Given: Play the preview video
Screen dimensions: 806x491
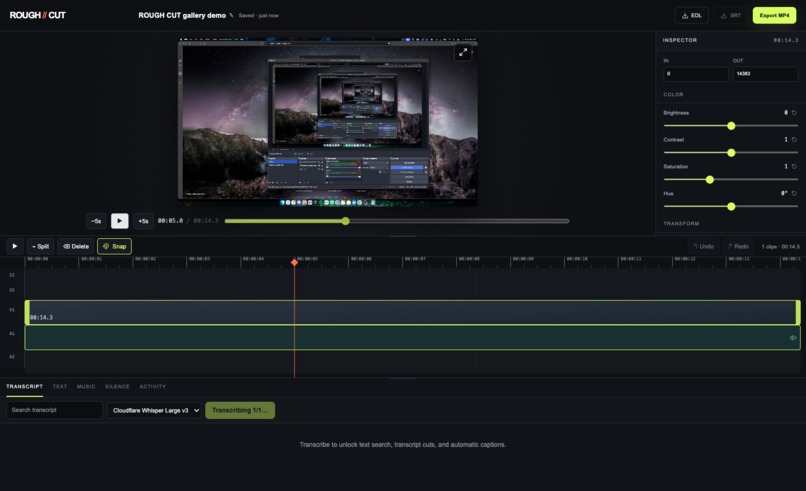Looking at the screenshot, I should 119,221.
